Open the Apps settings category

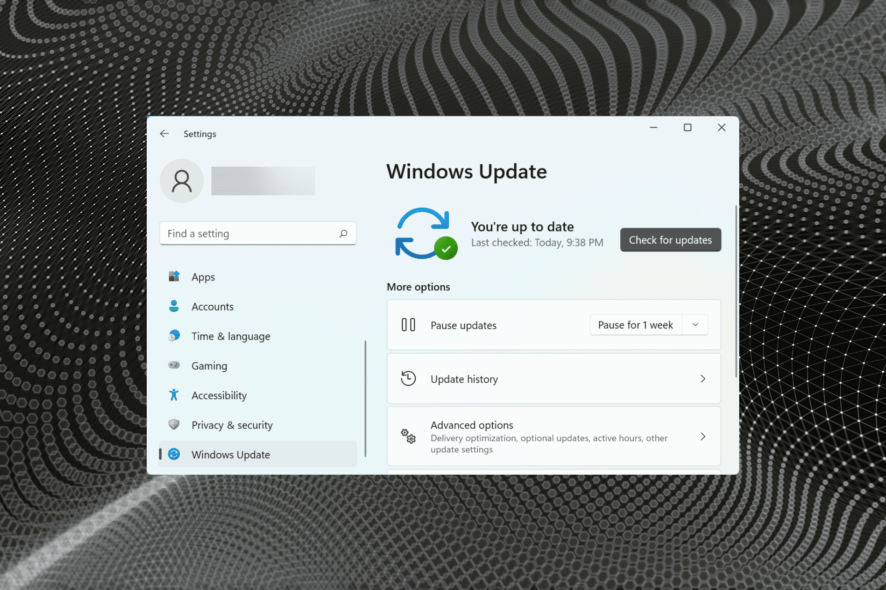pyautogui.click(x=258, y=277)
